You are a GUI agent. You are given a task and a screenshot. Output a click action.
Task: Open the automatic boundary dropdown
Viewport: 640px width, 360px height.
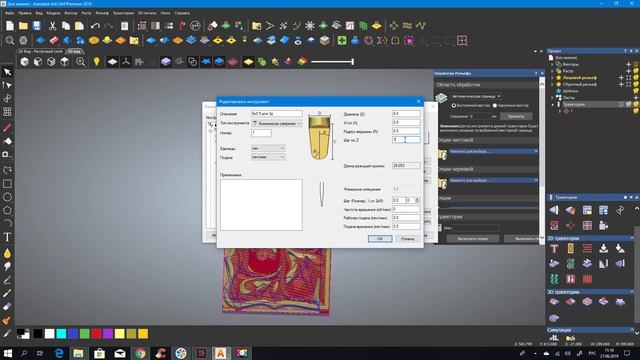coord(476,96)
